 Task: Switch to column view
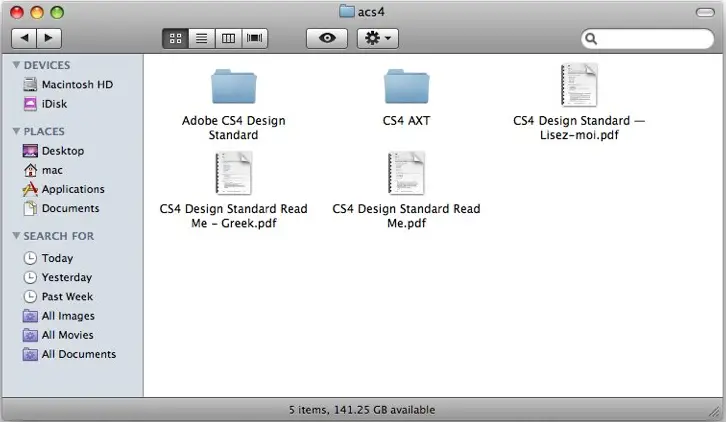(x=228, y=38)
